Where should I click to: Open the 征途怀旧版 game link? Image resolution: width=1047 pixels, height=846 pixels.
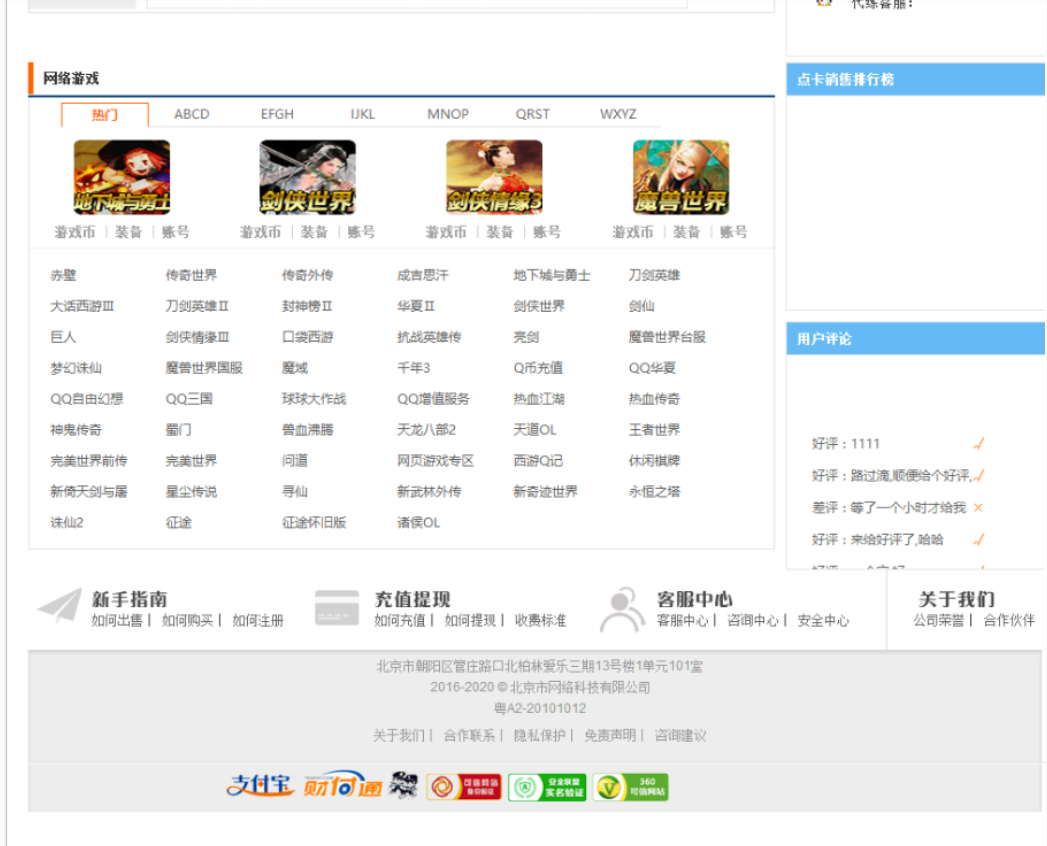point(314,522)
